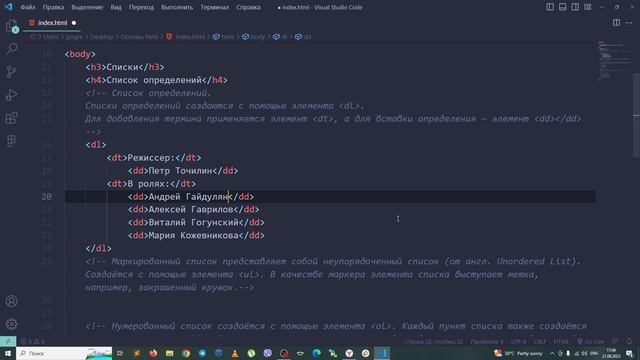Click the Мария Кожевникова code line
This screenshot has height=360, width=640.
click(196, 236)
